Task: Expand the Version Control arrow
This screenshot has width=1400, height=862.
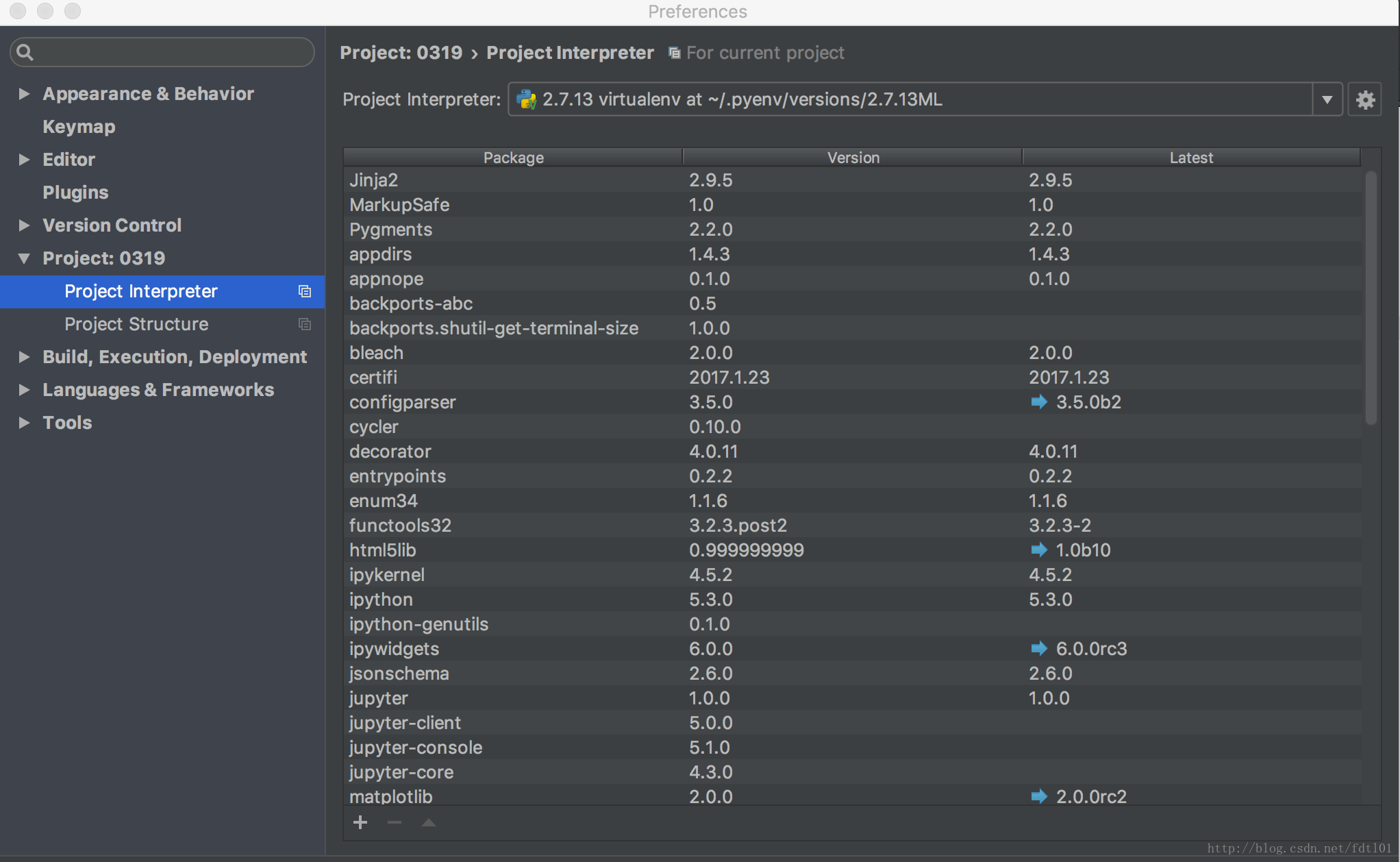Action: point(24,225)
